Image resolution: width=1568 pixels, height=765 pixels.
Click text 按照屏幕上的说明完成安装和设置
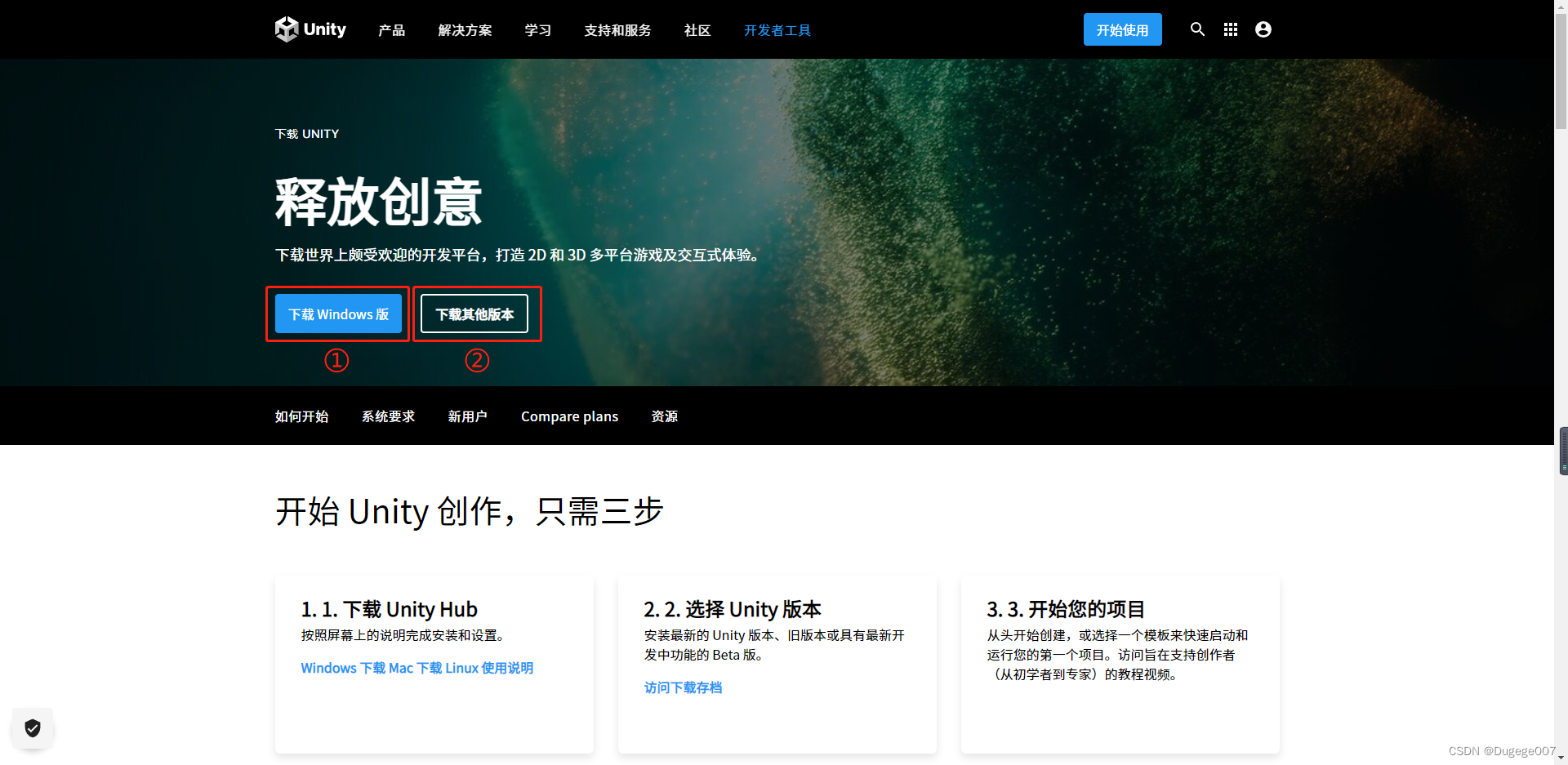[x=404, y=635]
